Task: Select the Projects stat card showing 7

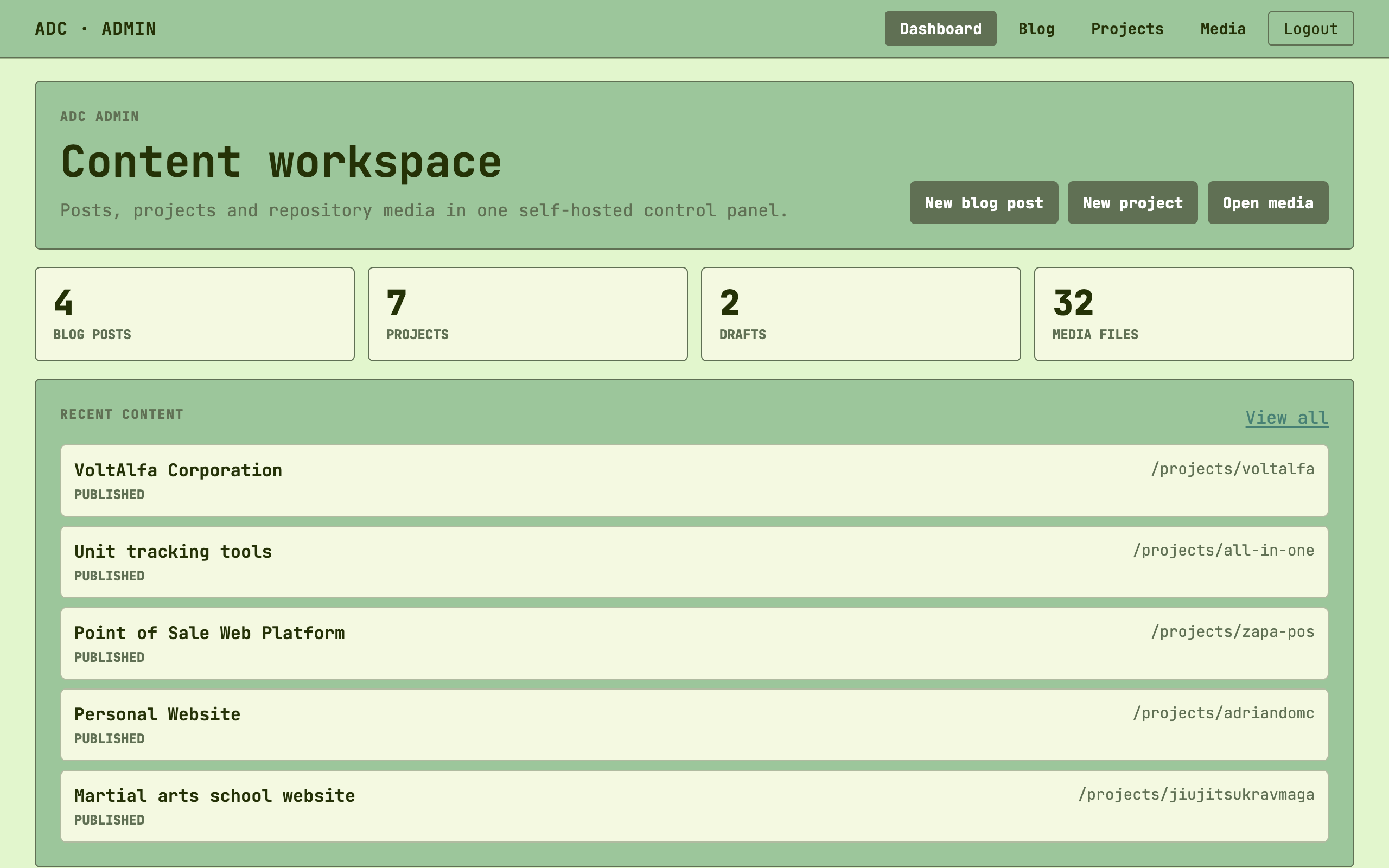Action: 527,314
